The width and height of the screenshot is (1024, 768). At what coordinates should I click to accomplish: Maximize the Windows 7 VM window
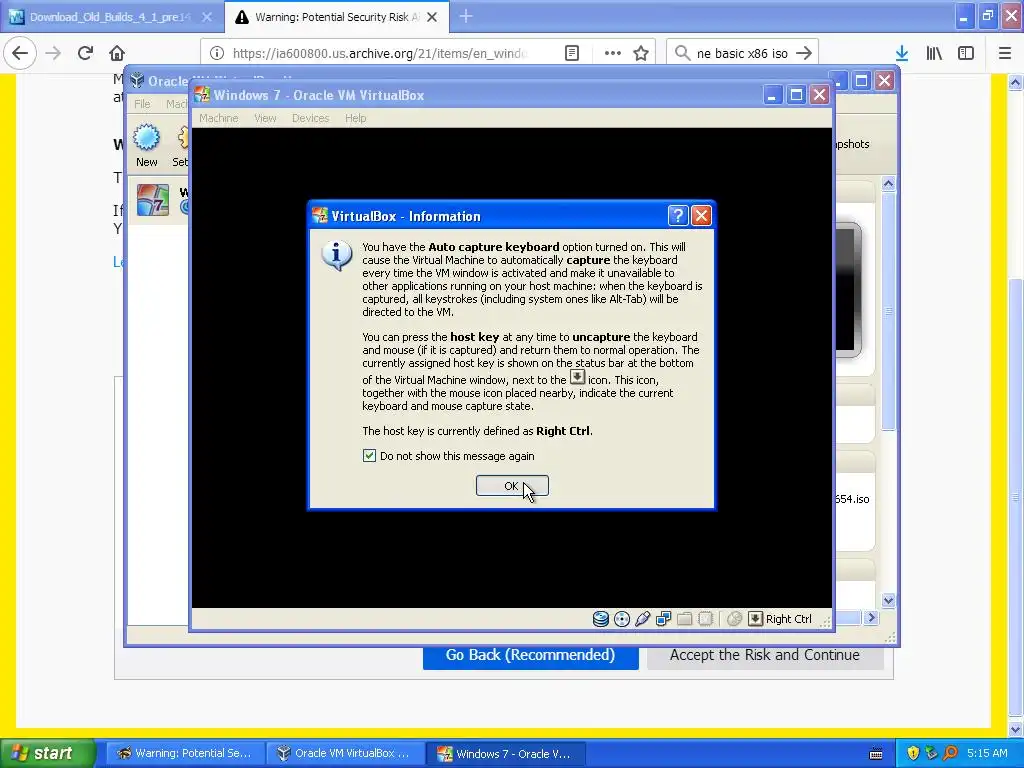[x=796, y=95]
